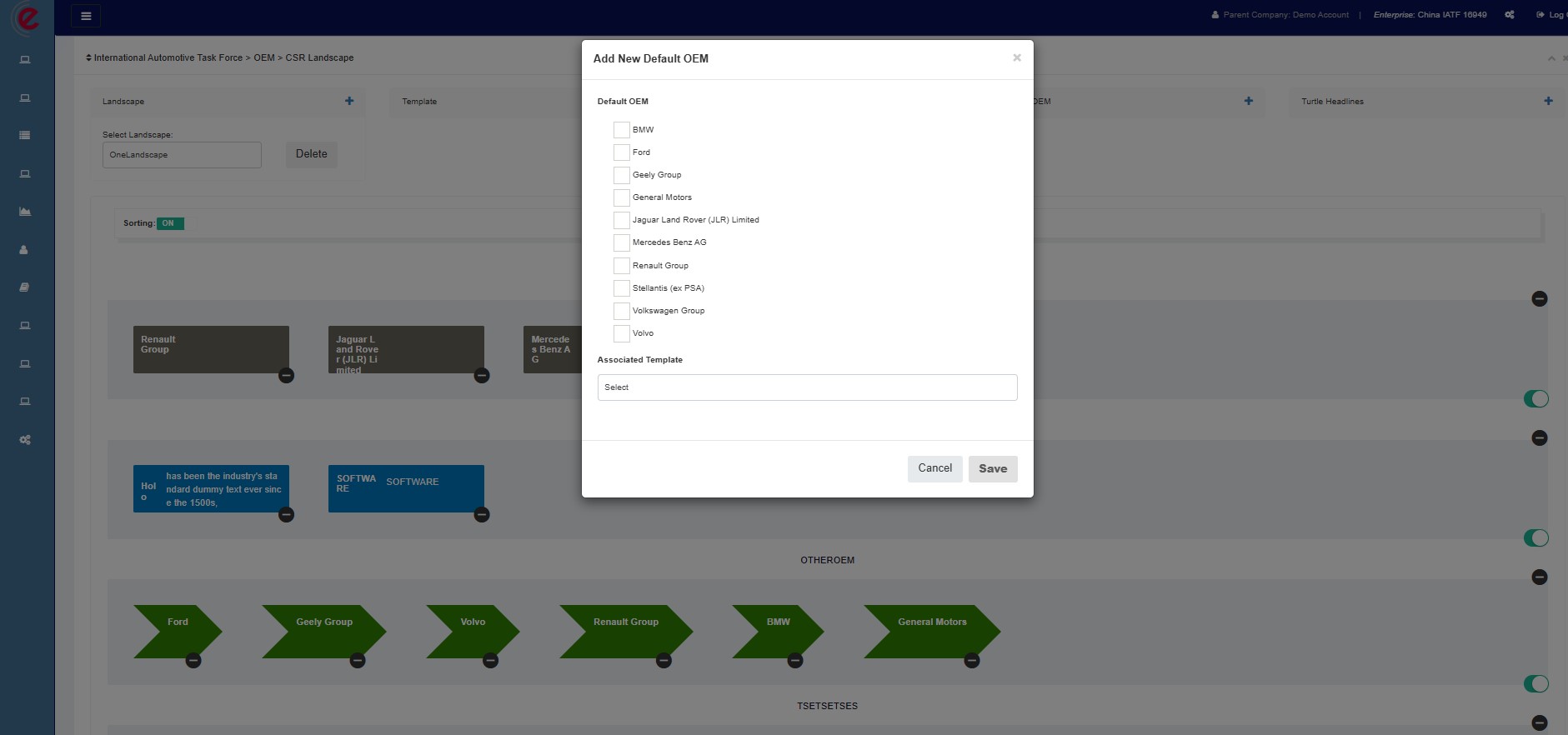
Task: Close the Add New Default OEM dialog
Action: [x=1016, y=57]
